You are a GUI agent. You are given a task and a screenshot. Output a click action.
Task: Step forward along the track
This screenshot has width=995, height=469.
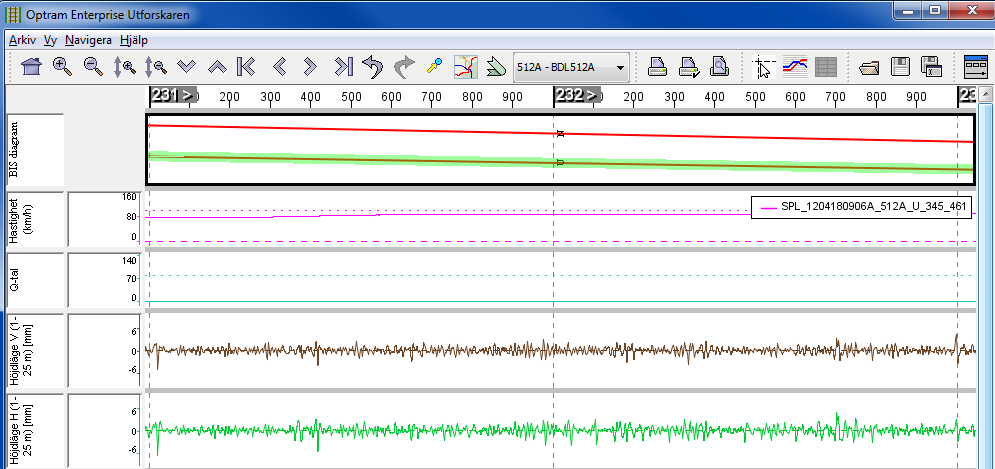pos(310,67)
